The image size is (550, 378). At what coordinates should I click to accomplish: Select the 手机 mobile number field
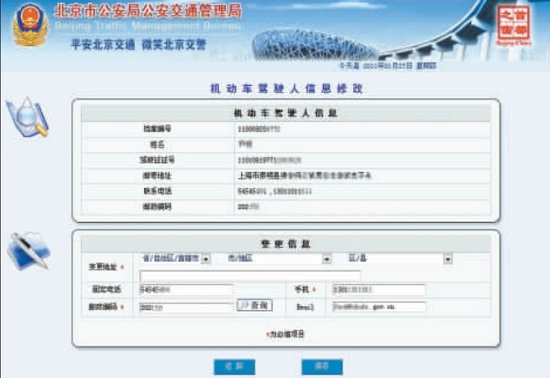click(378, 290)
